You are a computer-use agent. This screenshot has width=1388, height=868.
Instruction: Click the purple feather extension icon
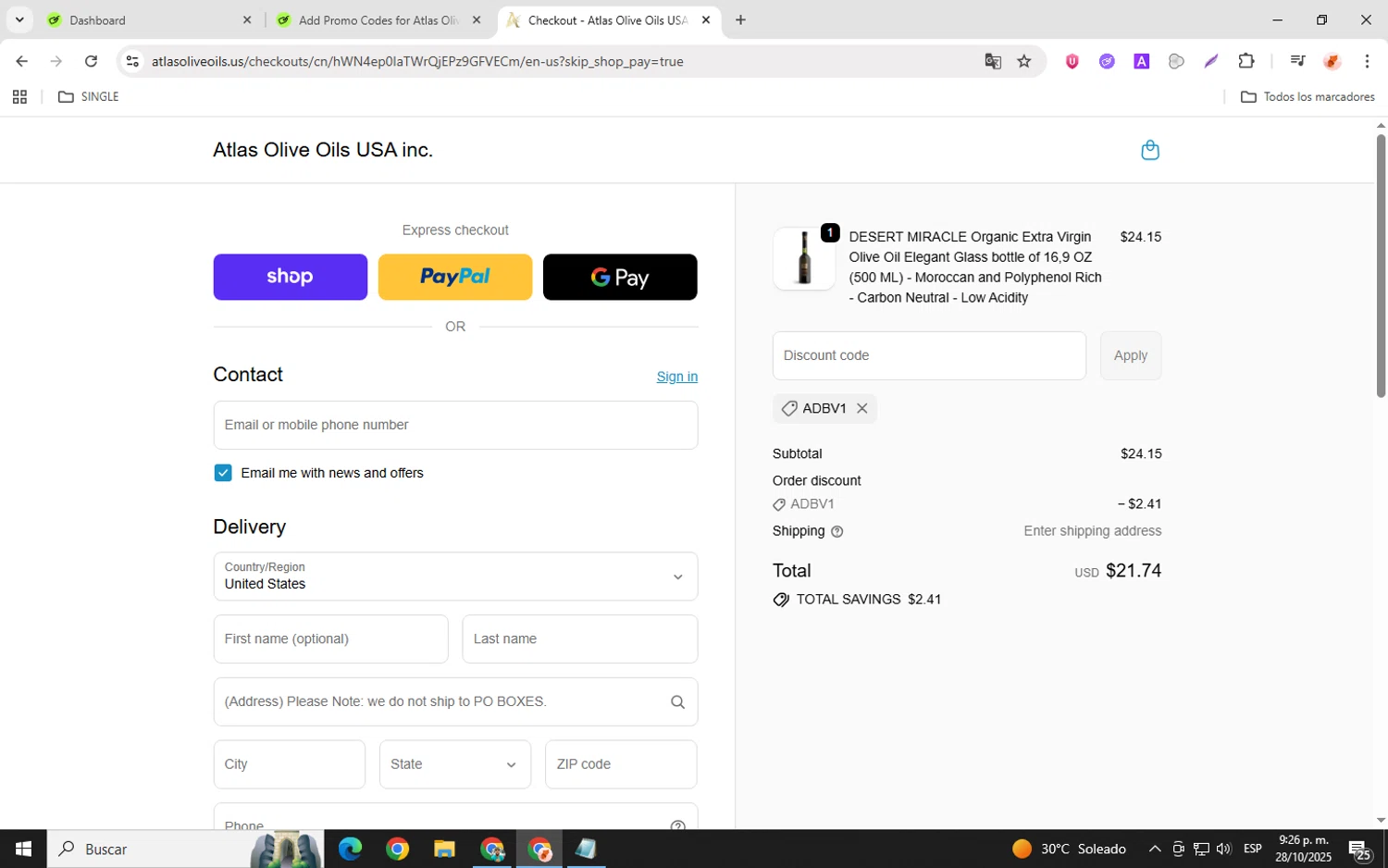(x=1211, y=61)
